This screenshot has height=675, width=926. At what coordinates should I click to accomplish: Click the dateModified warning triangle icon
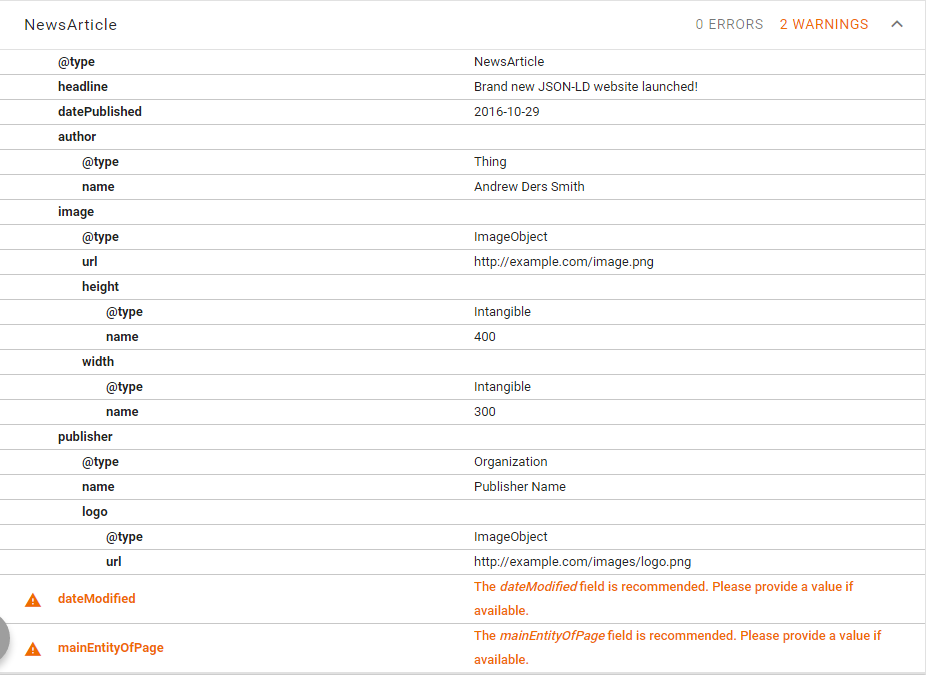point(33,600)
